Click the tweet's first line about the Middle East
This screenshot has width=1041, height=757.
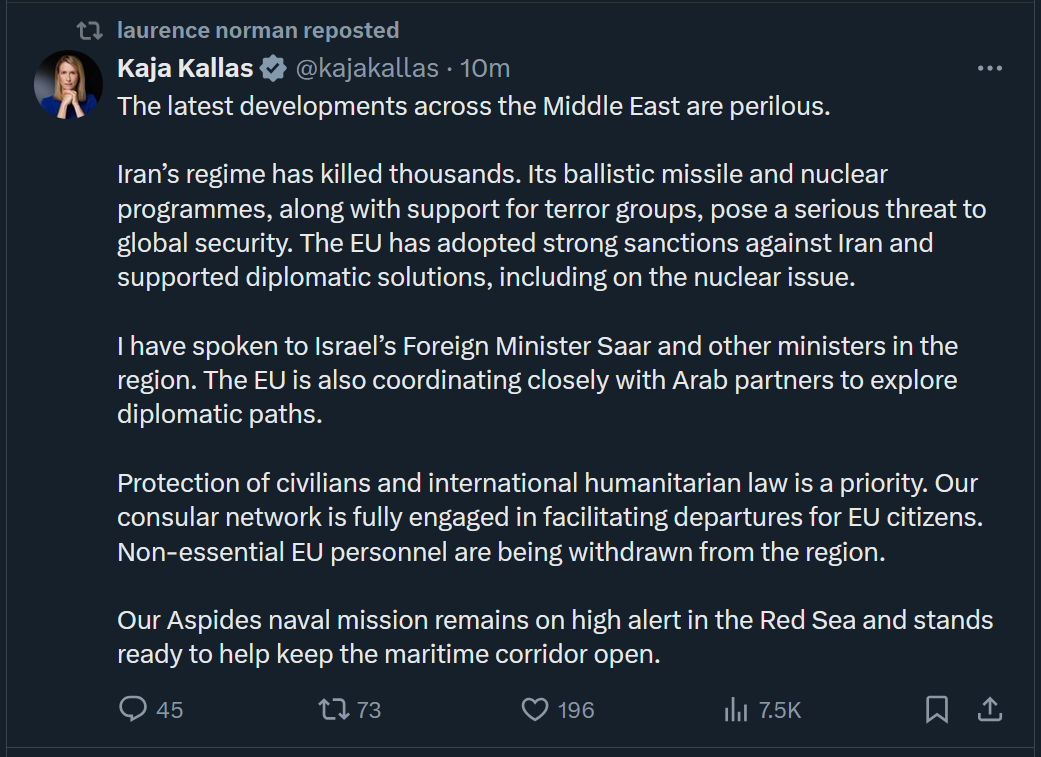[474, 106]
